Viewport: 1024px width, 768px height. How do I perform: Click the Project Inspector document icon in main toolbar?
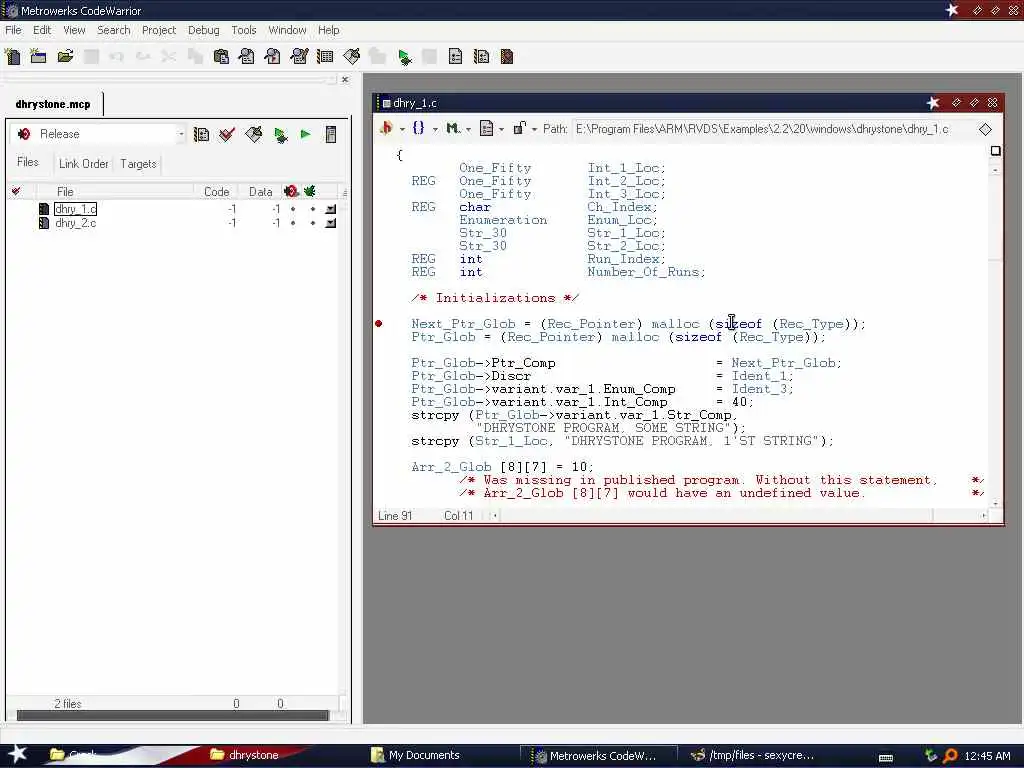click(455, 57)
